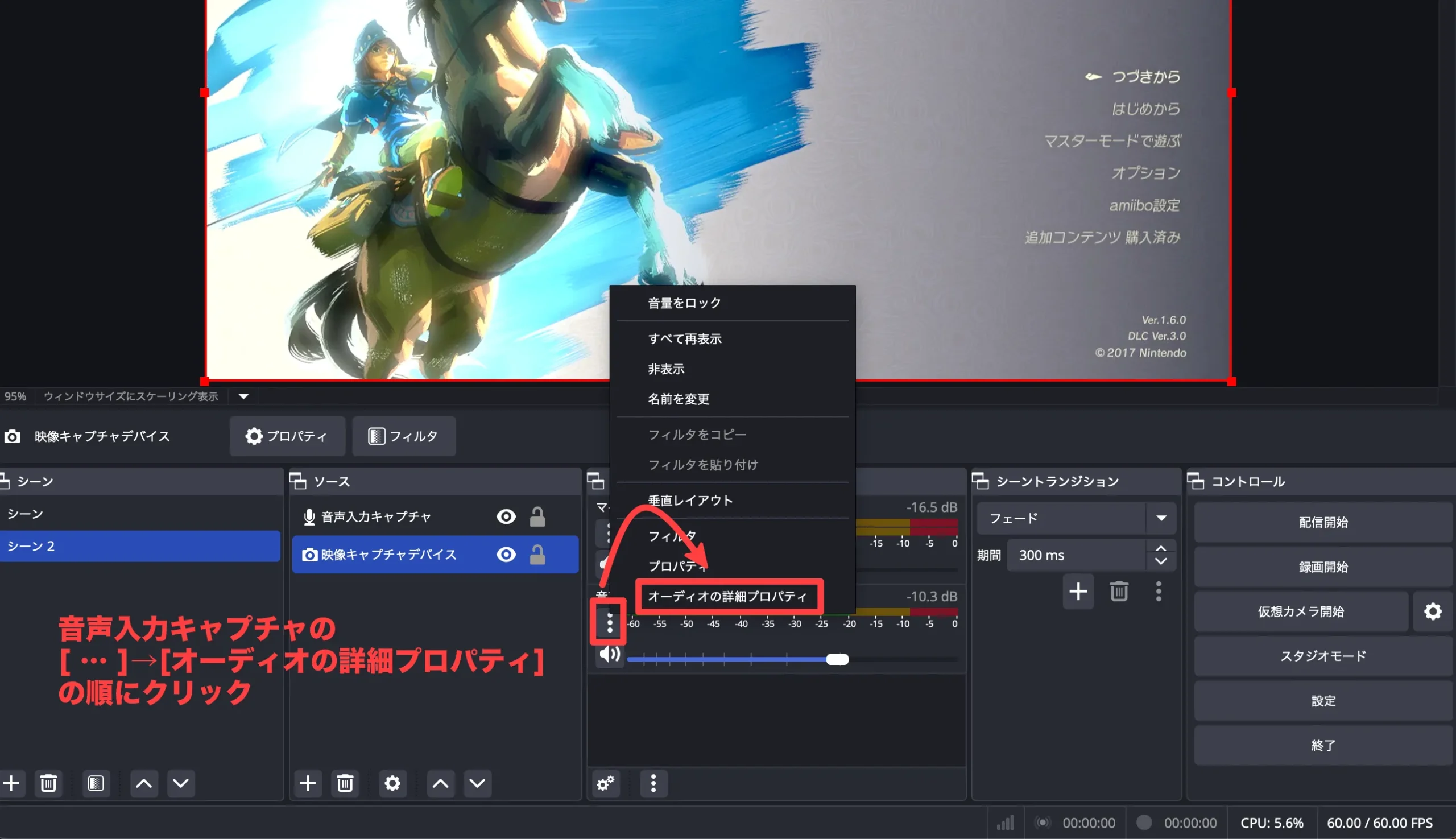The height and width of the screenshot is (839, 1456).
Task: Click the Sources panel dock icon
Action: (x=298, y=481)
